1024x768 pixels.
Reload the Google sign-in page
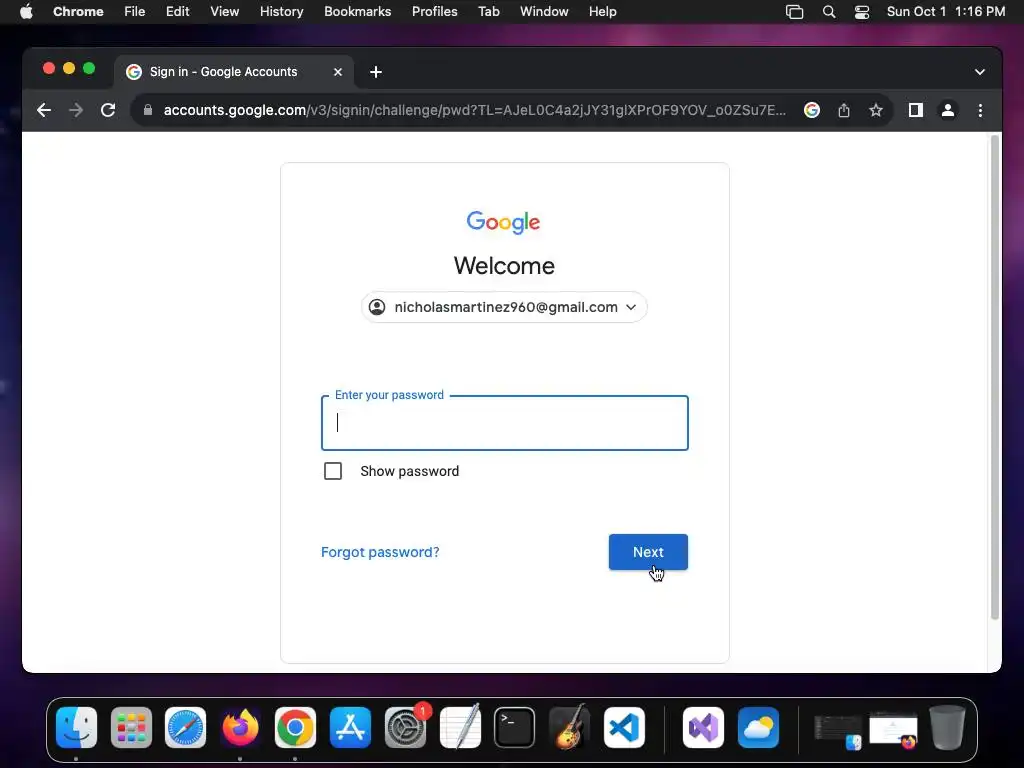click(x=108, y=110)
